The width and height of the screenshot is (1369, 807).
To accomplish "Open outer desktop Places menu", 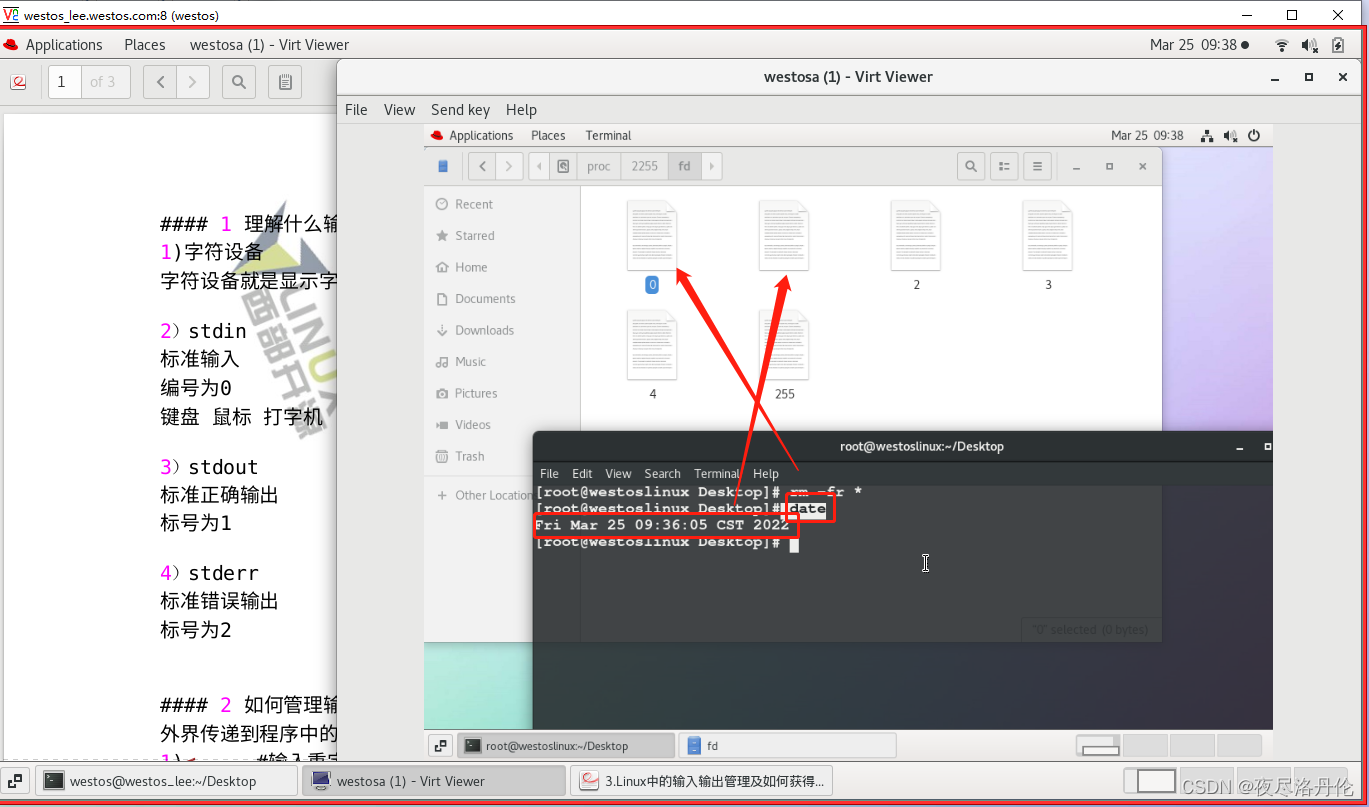I will [x=145, y=45].
